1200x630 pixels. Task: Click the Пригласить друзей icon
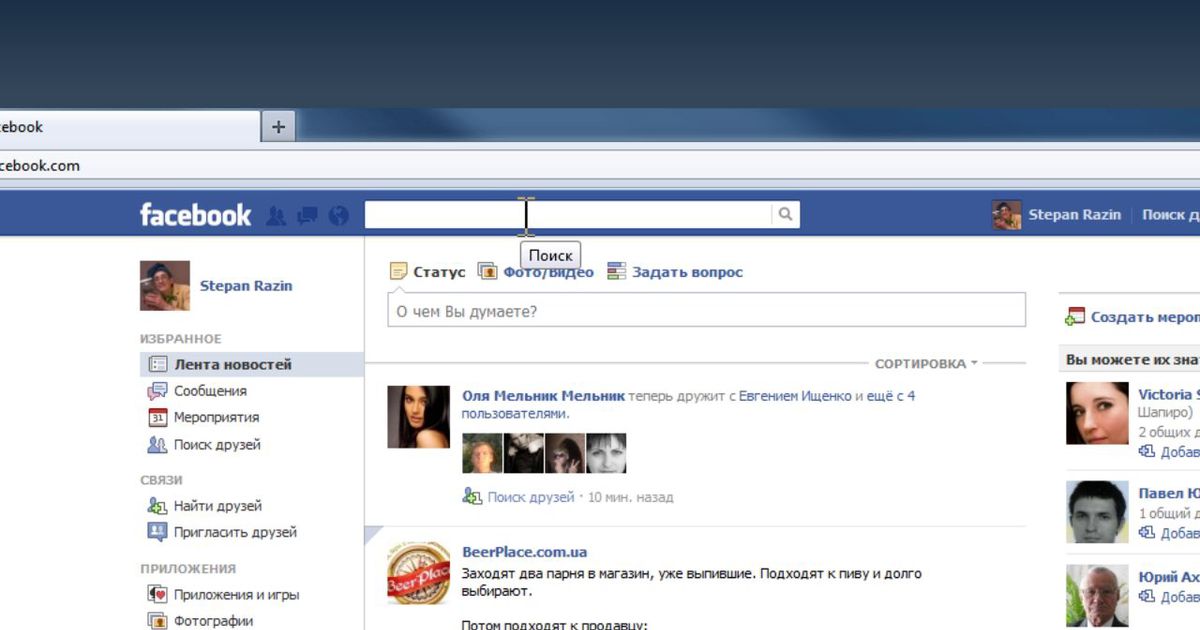click(x=158, y=532)
